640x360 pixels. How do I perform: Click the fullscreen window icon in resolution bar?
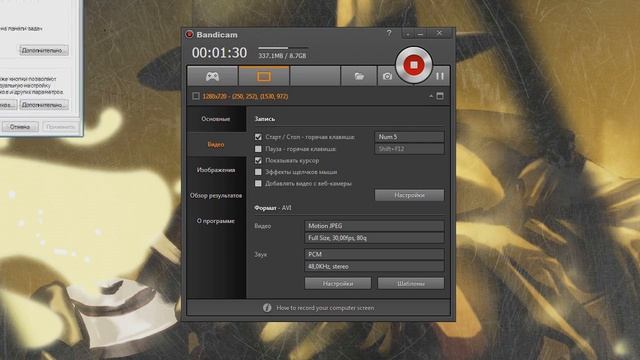440,96
